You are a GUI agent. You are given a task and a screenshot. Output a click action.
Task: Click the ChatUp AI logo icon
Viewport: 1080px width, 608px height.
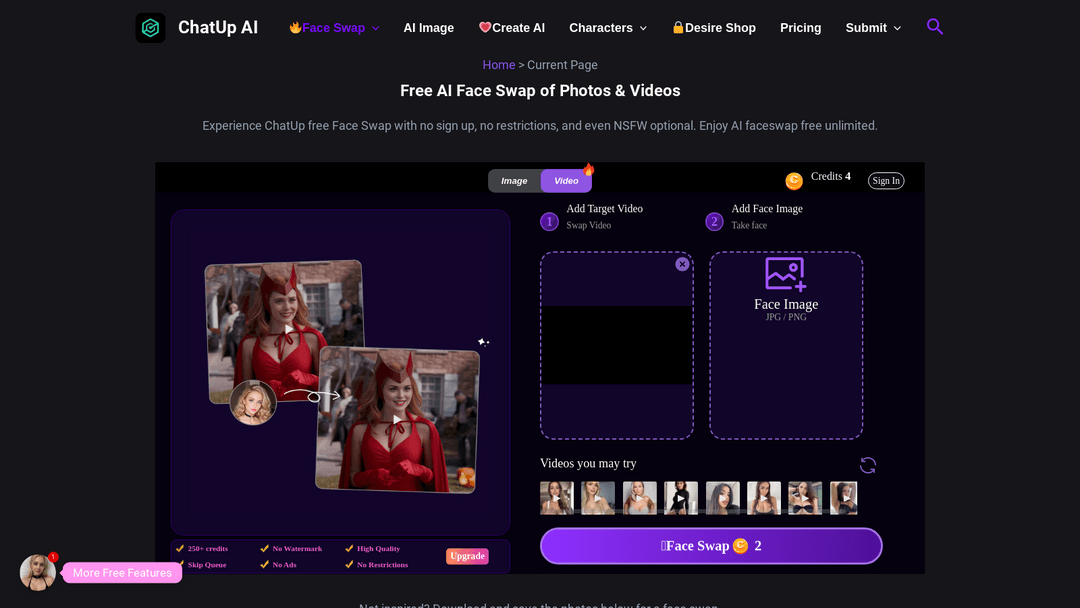(151, 28)
